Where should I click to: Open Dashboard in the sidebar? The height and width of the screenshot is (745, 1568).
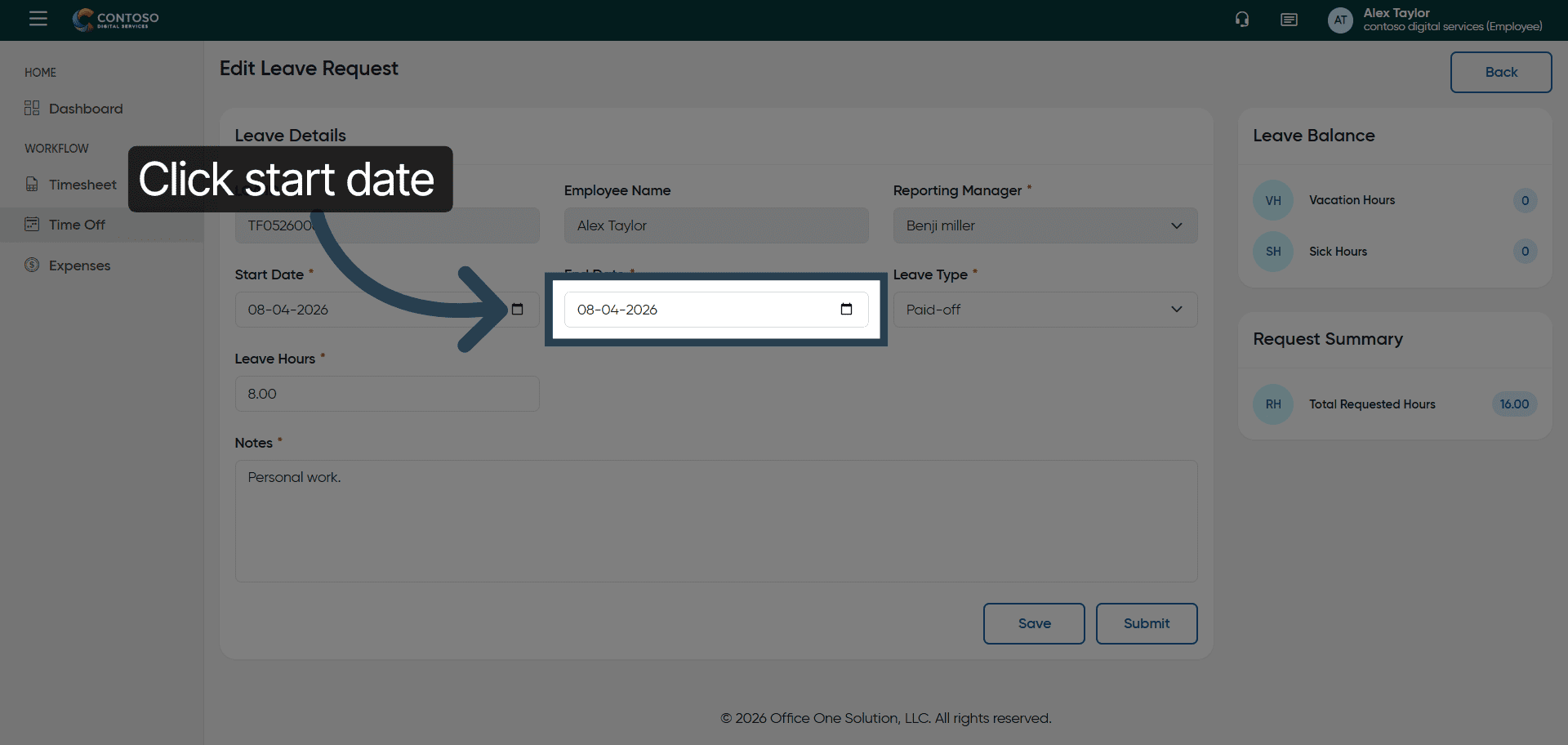(85, 109)
